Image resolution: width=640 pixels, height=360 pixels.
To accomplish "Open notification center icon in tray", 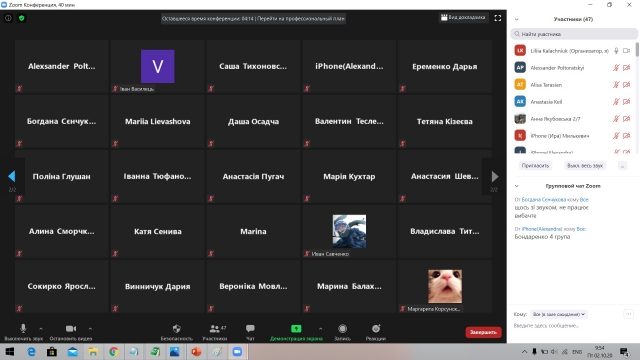I will pos(624,351).
